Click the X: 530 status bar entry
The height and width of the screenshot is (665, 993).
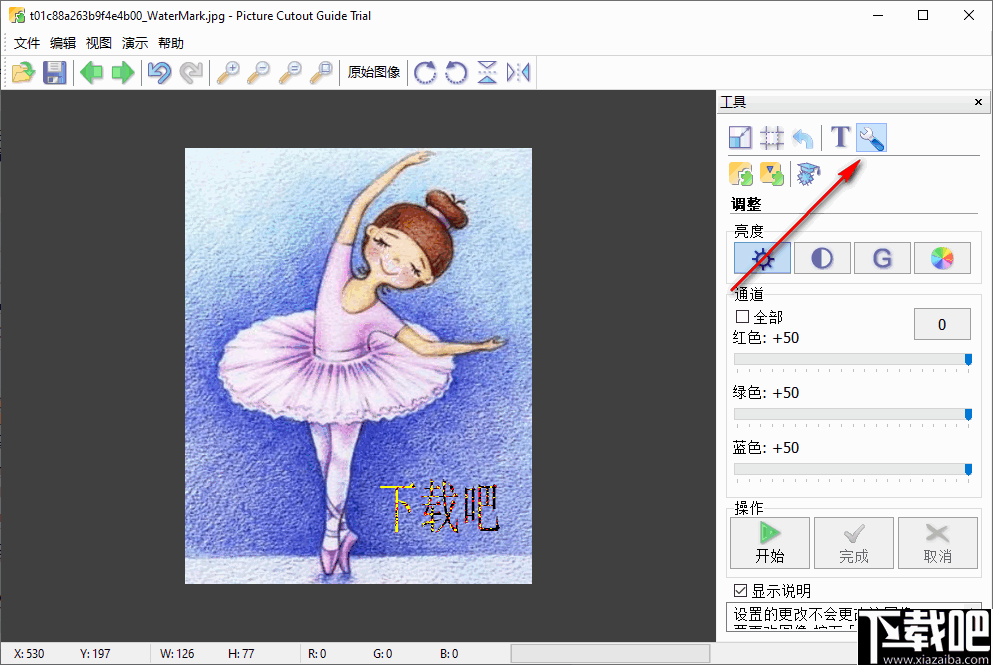tap(29, 654)
